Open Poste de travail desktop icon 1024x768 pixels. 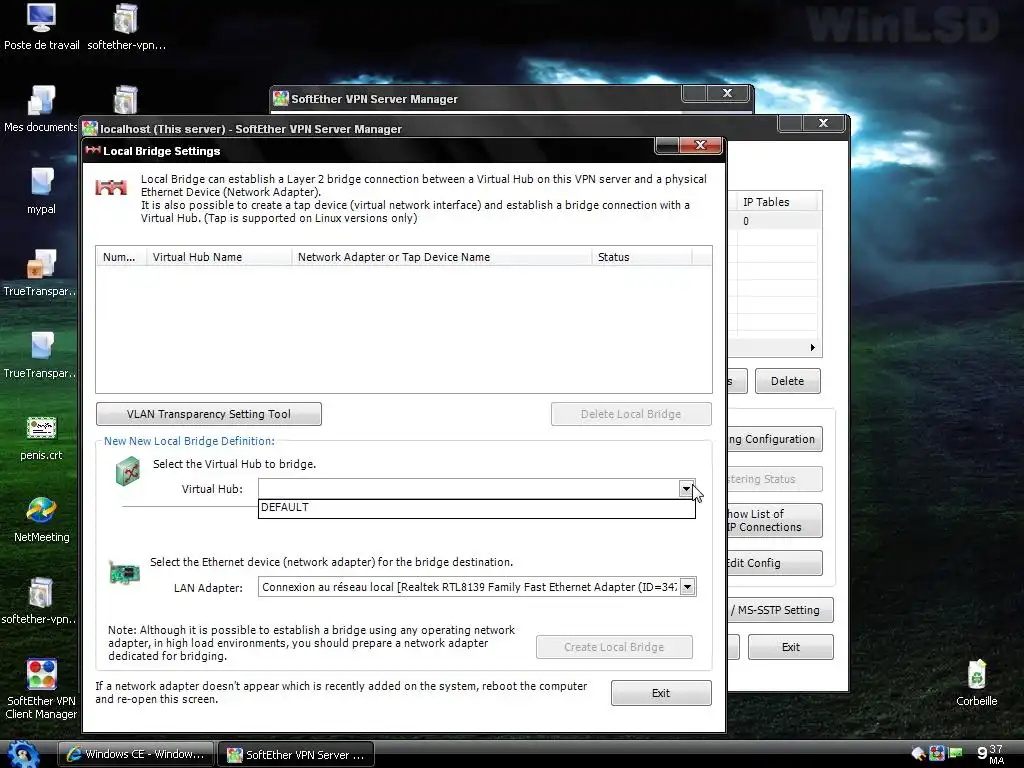(41, 26)
